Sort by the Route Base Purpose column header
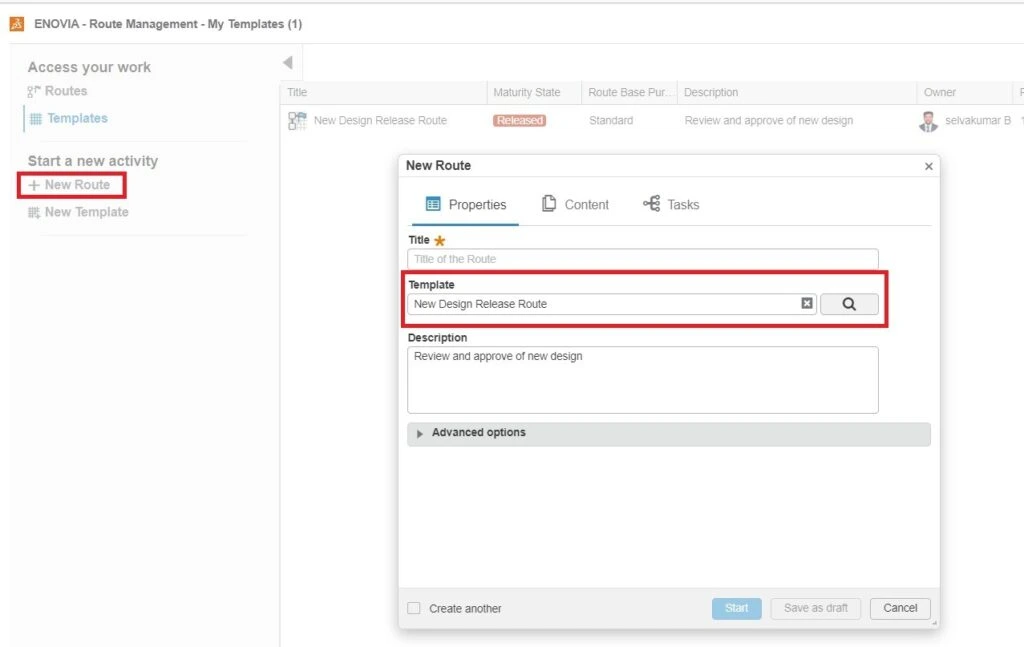 pos(630,92)
